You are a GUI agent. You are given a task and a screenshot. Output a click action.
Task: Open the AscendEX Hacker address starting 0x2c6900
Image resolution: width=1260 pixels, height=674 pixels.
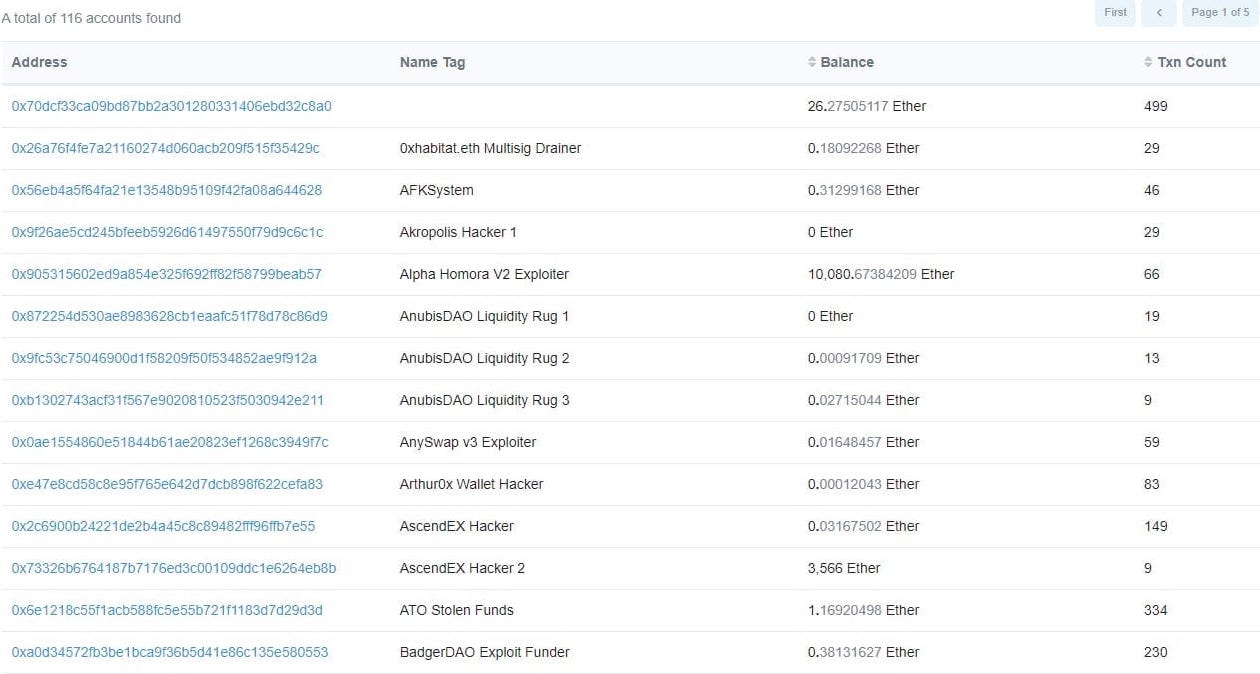click(163, 526)
